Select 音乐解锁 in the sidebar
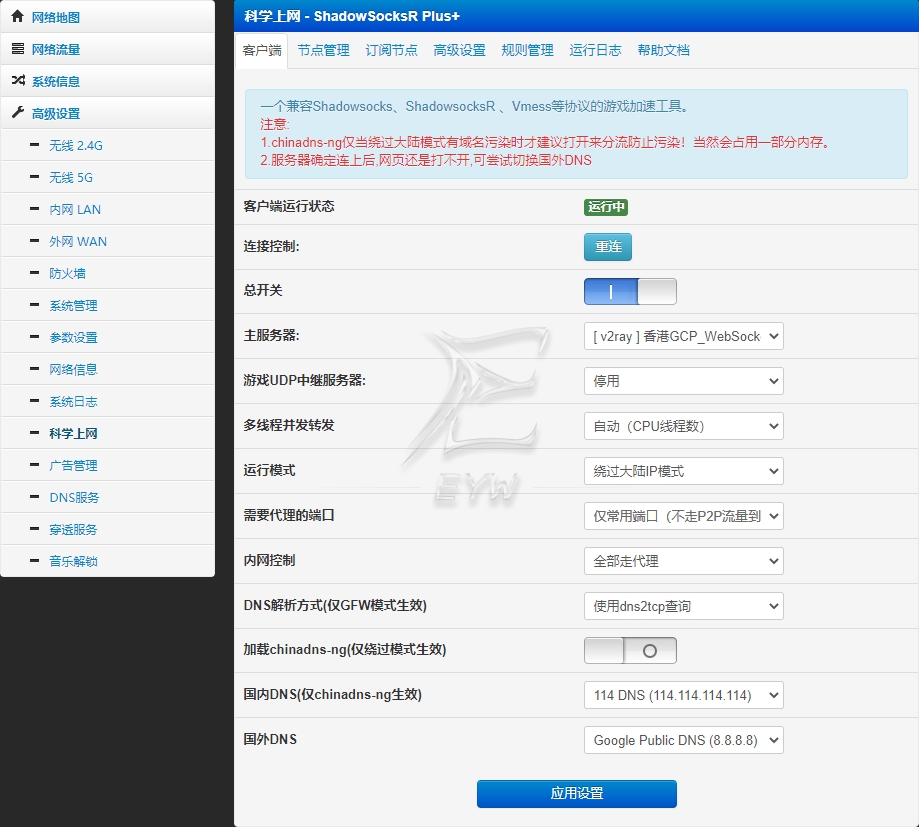 pos(73,561)
